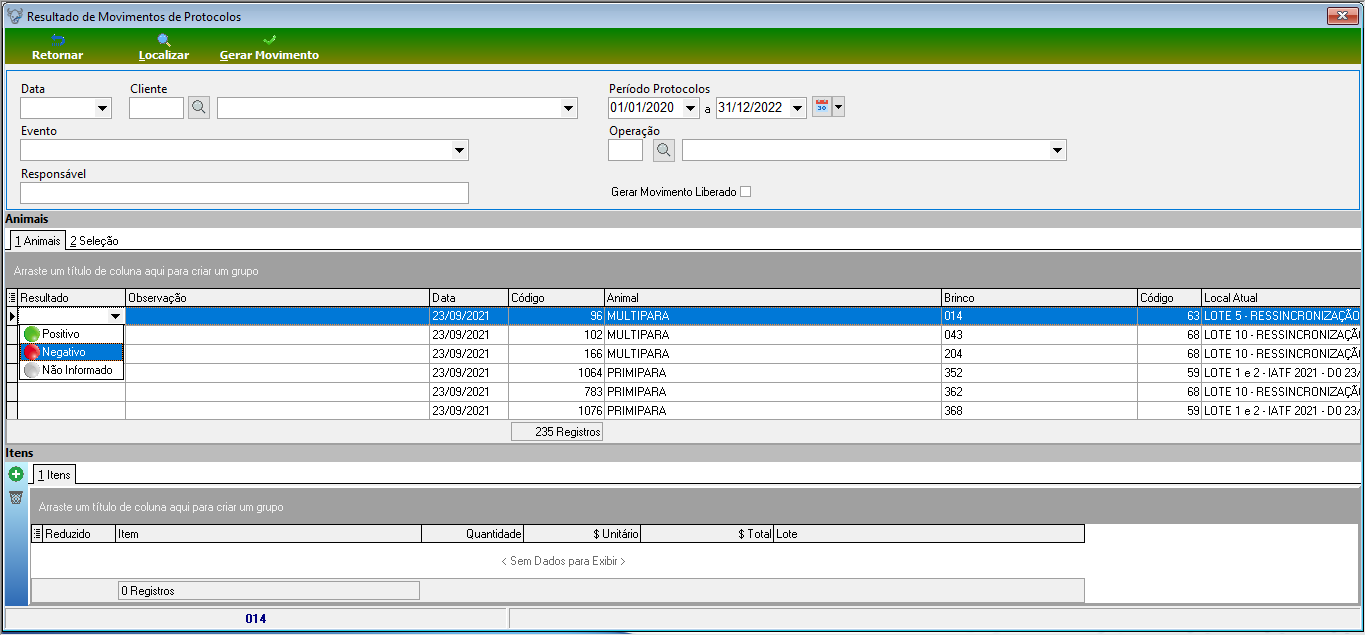This screenshot has height=636, width=1366.
Task: Toggle the Gerar Movimento Liberado checkbox
Action: [745, 192]
